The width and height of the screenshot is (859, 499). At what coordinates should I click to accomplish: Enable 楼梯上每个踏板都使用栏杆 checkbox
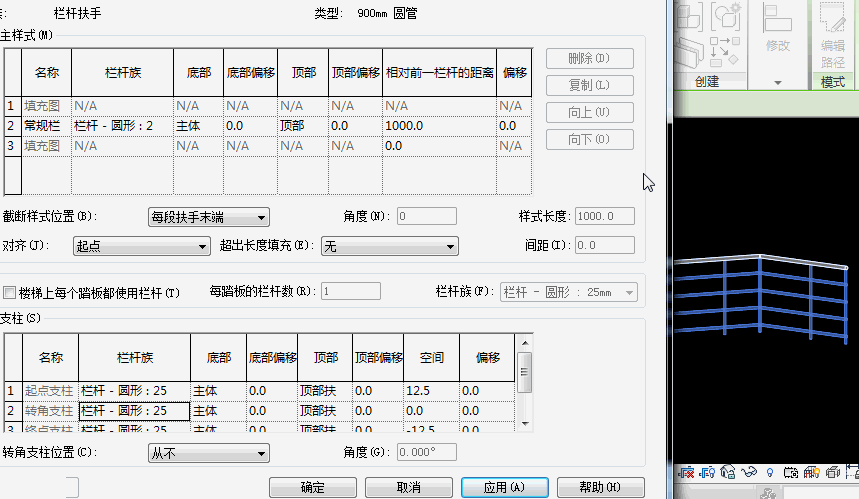[10, 293]
